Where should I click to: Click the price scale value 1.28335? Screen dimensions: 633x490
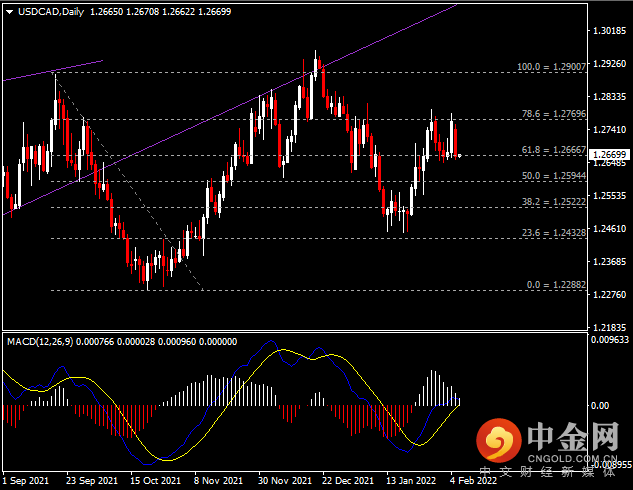click(x=609, y=97)
